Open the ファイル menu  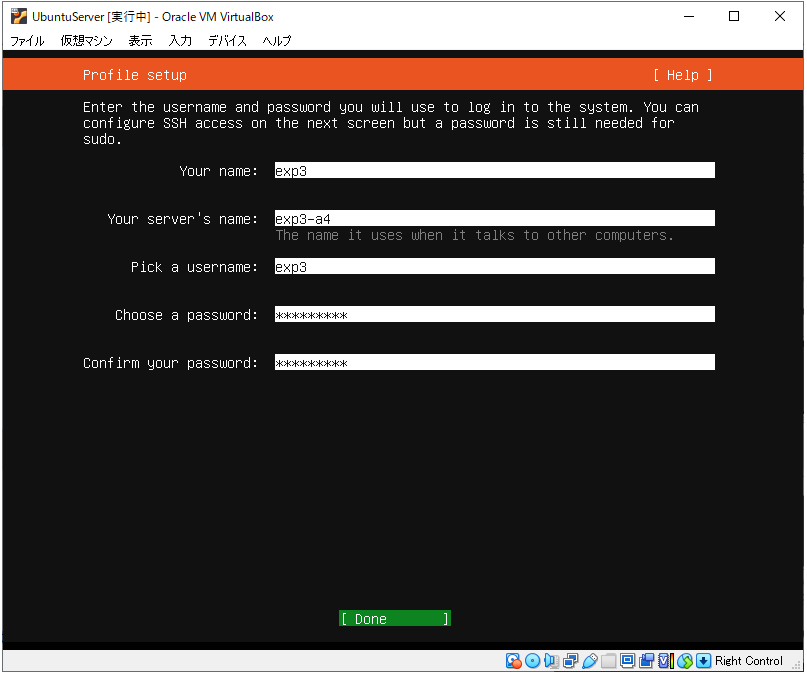tap(27, 41)
